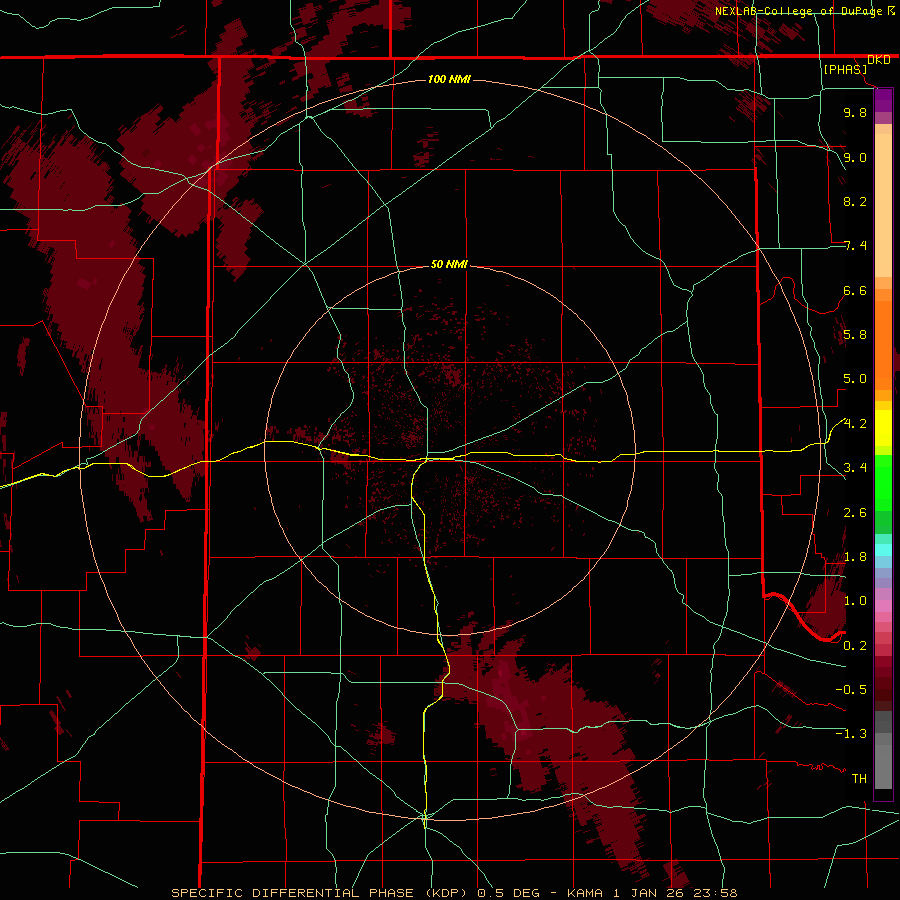
Task: Click the 7.4 scale value
Action: coord(855,246)
